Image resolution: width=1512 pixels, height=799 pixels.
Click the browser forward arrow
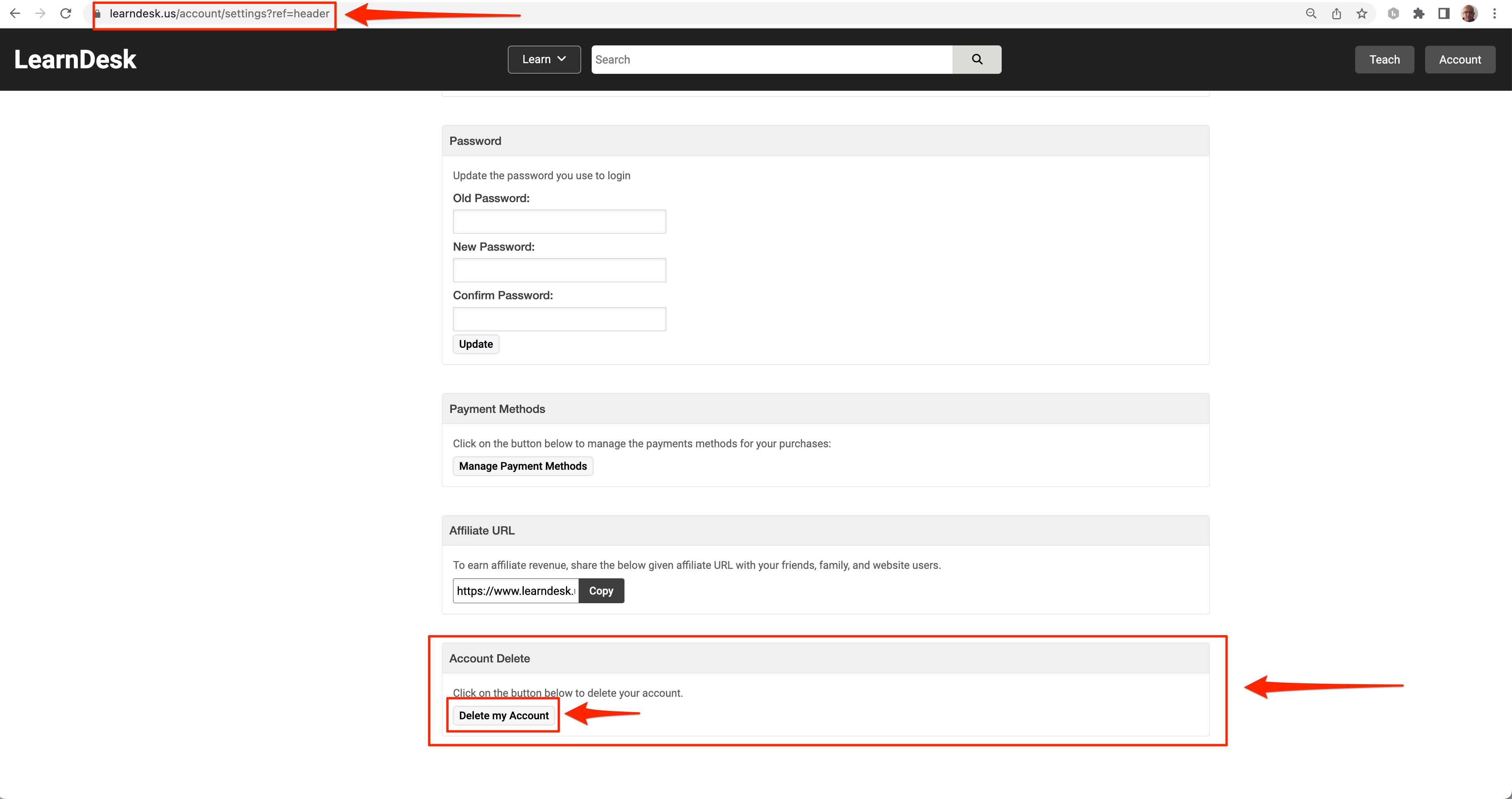(41, 13)
